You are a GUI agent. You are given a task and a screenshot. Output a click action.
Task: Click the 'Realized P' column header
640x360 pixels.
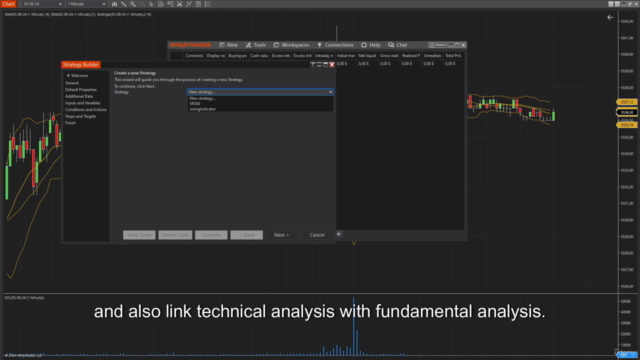(x=411, y=56)
